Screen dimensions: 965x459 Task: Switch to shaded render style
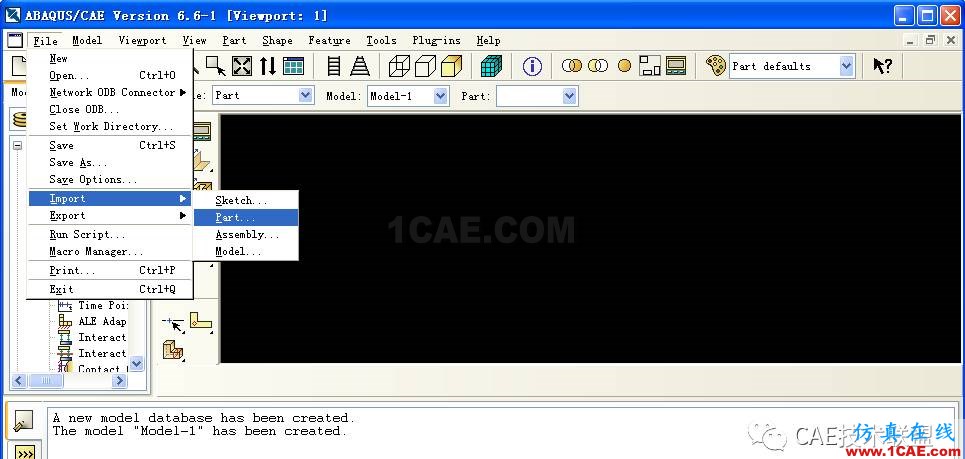(x=451, y=66)
